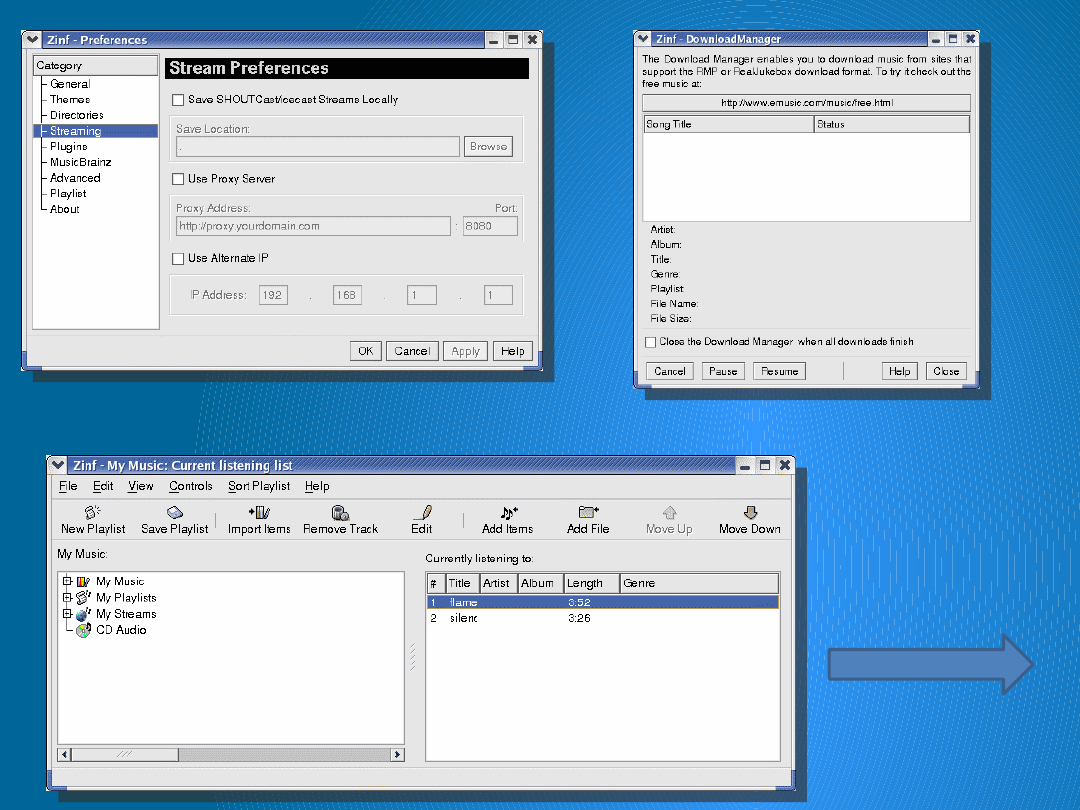Toggle the Use Proxy Server checkbox
This screenshot has height=810, width=1080.
178,179
